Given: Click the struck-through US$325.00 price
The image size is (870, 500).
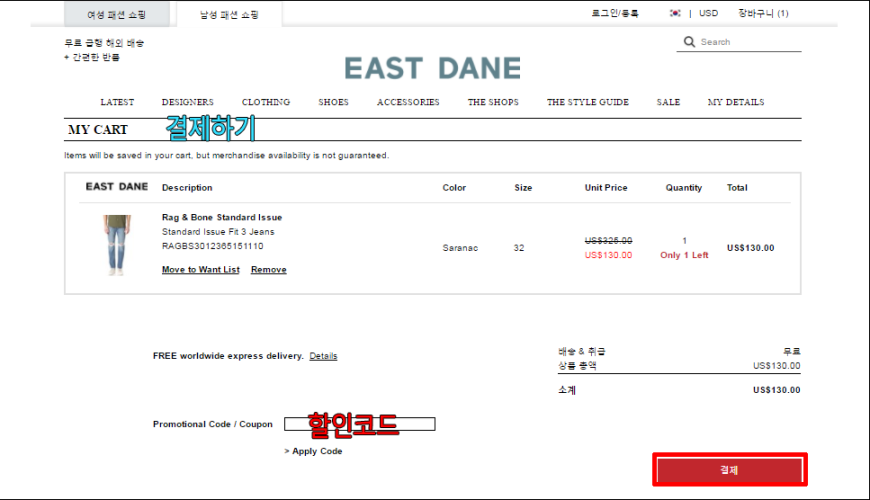Looking at the screenshot, I should (608, 240).
